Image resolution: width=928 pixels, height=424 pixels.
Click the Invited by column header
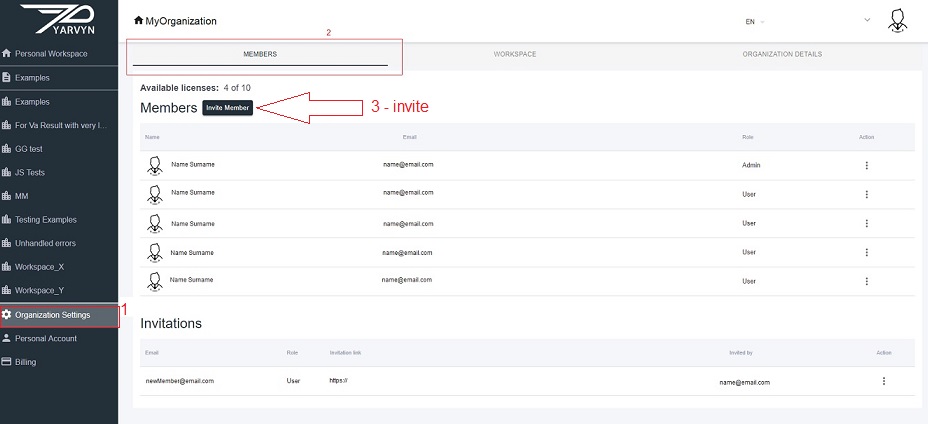point(741,353)
